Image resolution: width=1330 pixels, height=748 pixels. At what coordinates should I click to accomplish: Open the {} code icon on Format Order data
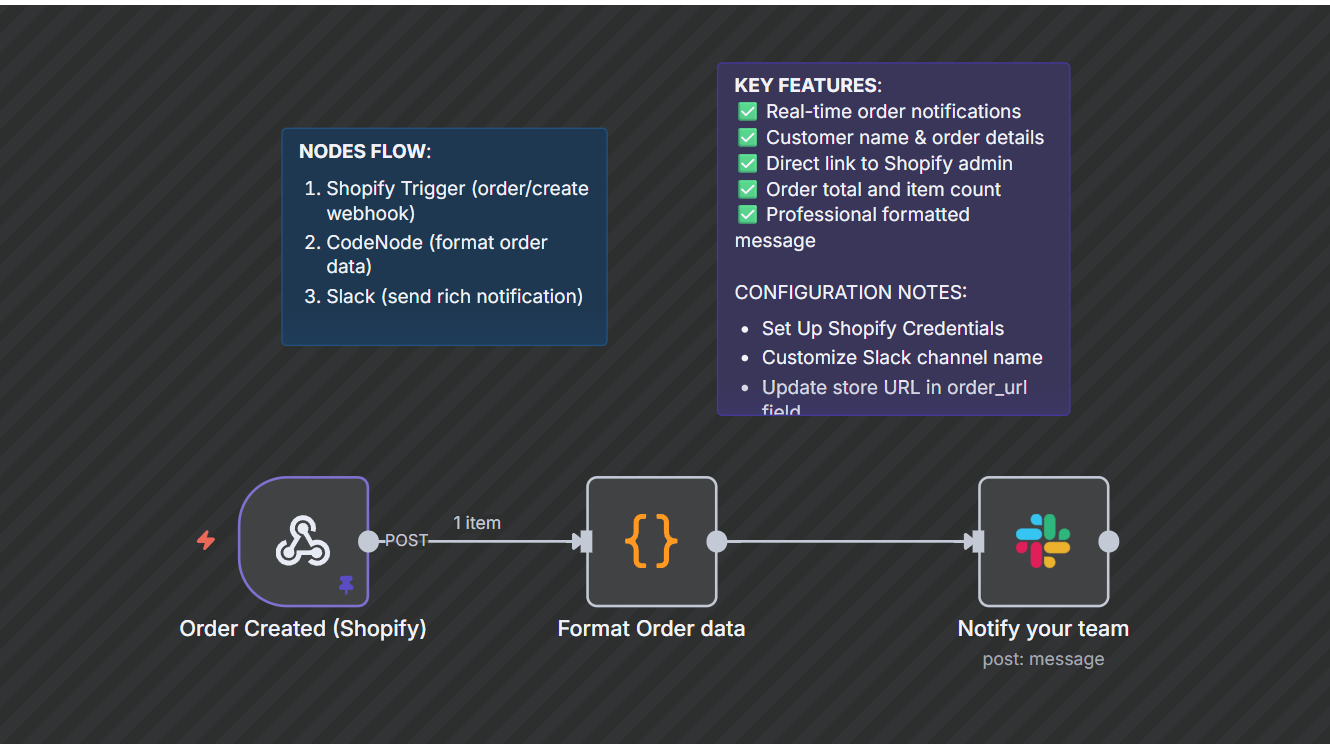coord(651,541)
